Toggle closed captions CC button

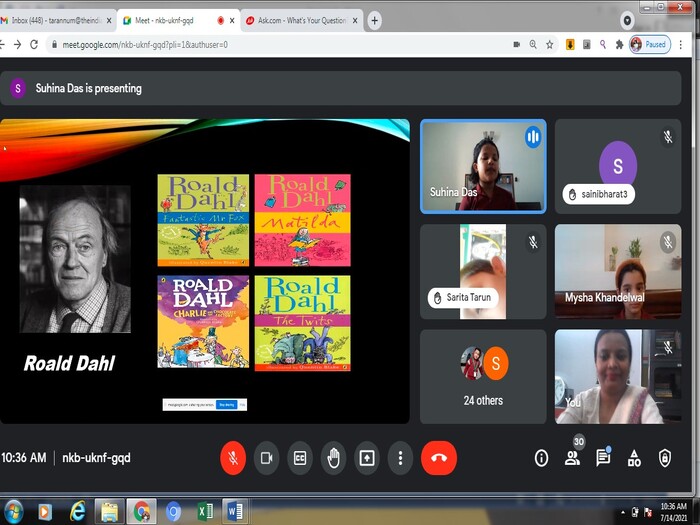click(300, 458)
